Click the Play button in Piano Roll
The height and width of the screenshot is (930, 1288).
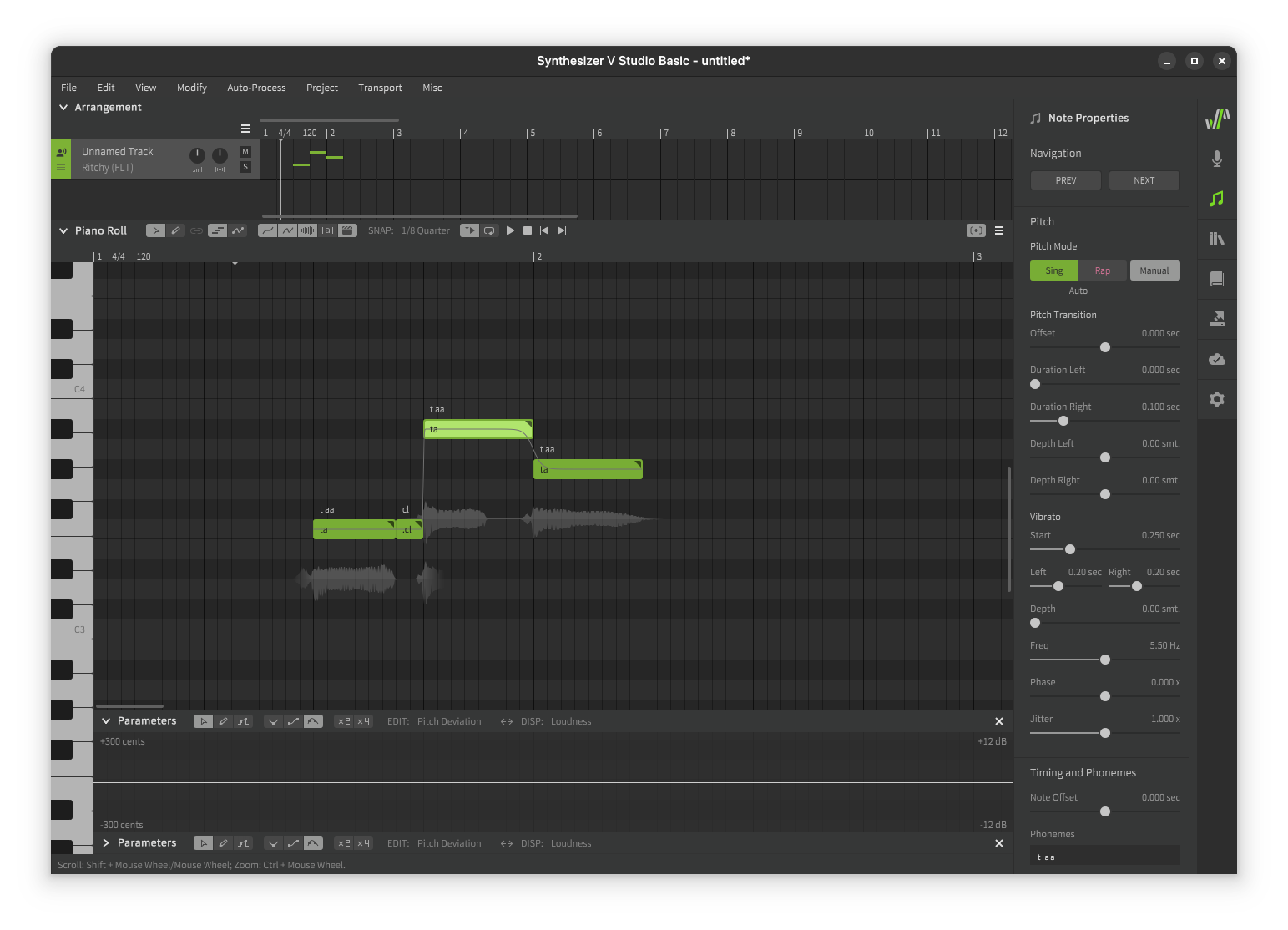510,230
